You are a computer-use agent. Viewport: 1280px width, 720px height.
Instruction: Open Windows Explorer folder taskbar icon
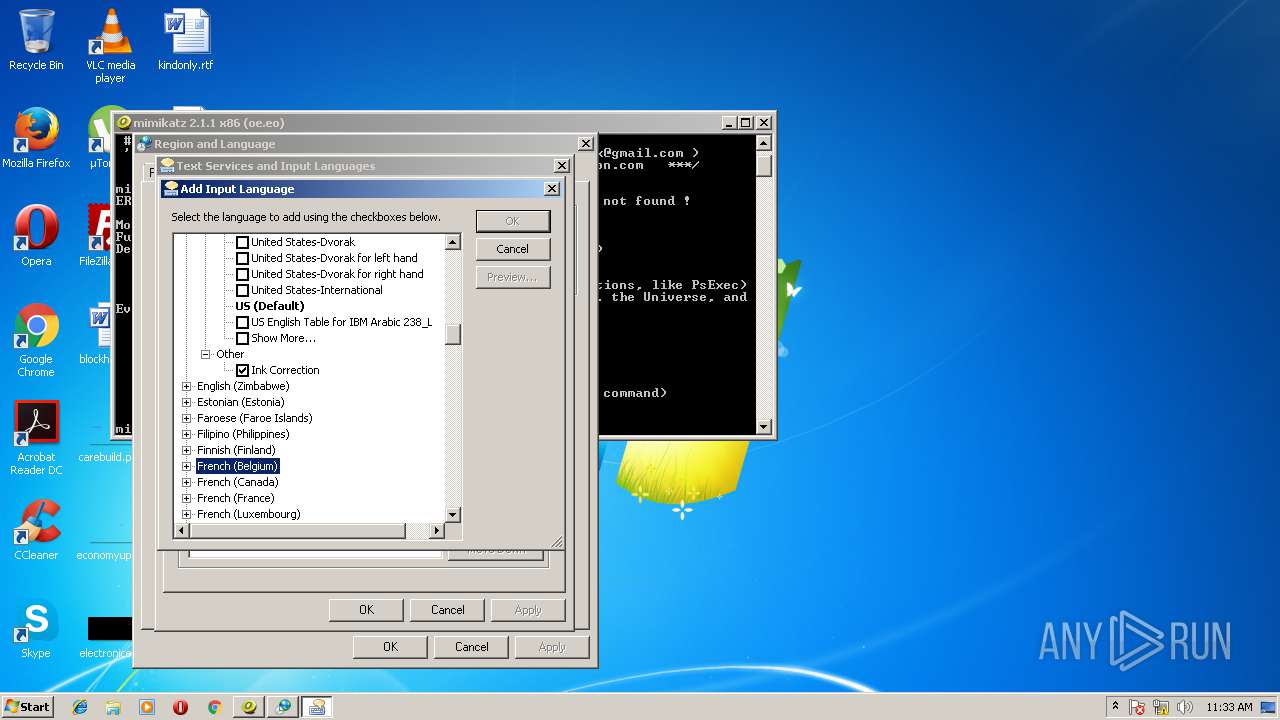[x=113, y=707]
